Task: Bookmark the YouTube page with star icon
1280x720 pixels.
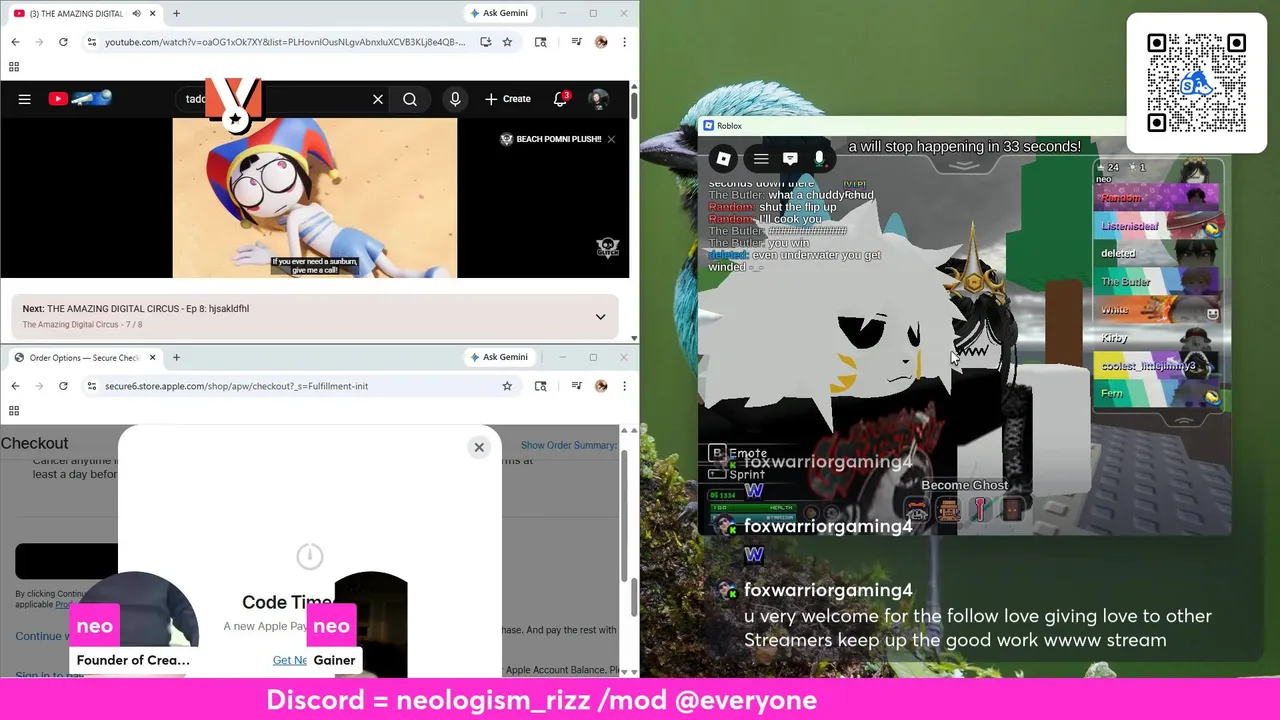Action: point(507,42)
